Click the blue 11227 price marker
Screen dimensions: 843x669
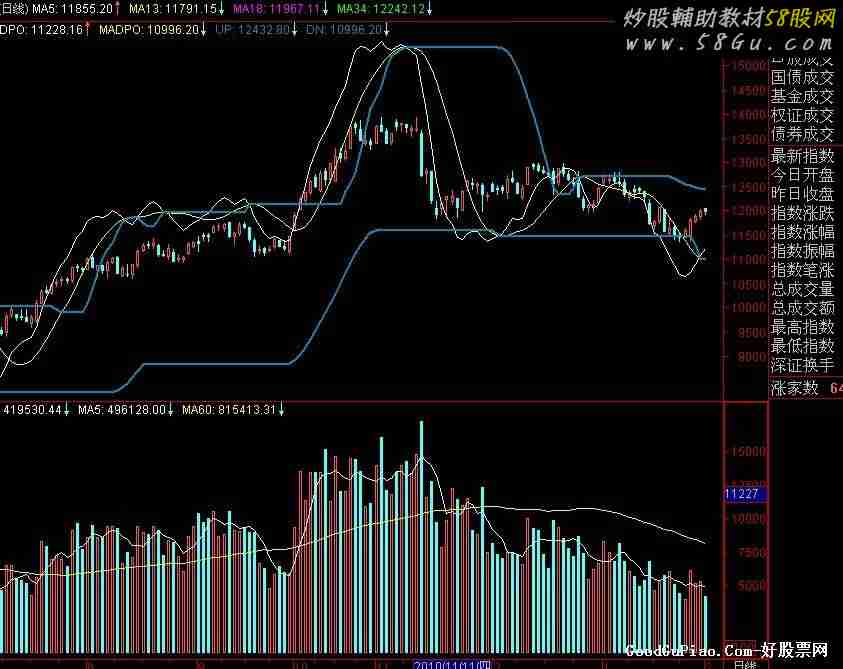741,494
